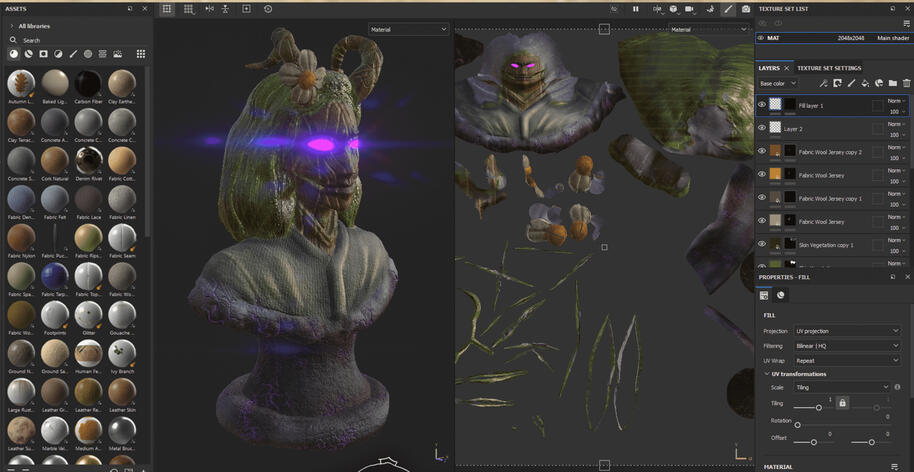Select the Layers tab

[x=769, y=68]
